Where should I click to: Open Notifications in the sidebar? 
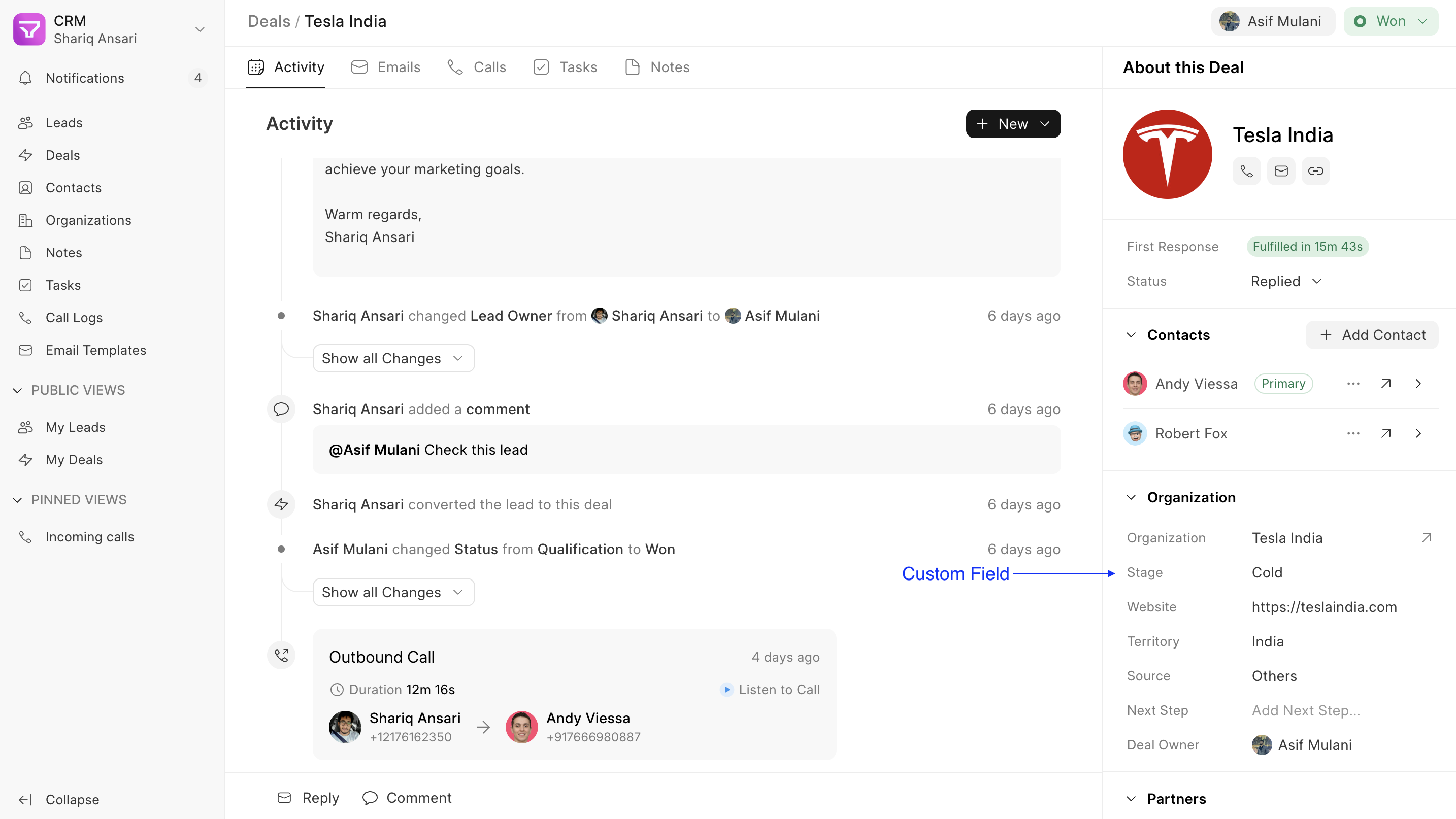click(85, 78)
